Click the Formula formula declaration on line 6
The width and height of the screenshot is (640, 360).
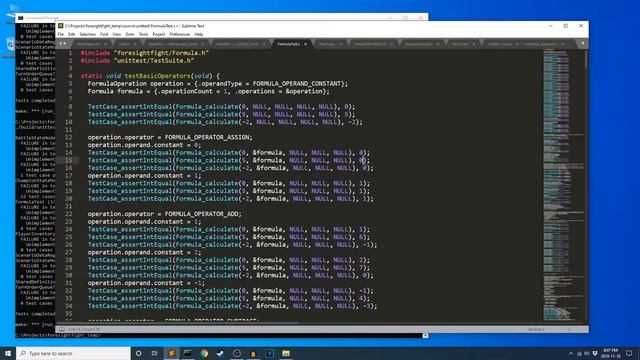pos(209,91)
